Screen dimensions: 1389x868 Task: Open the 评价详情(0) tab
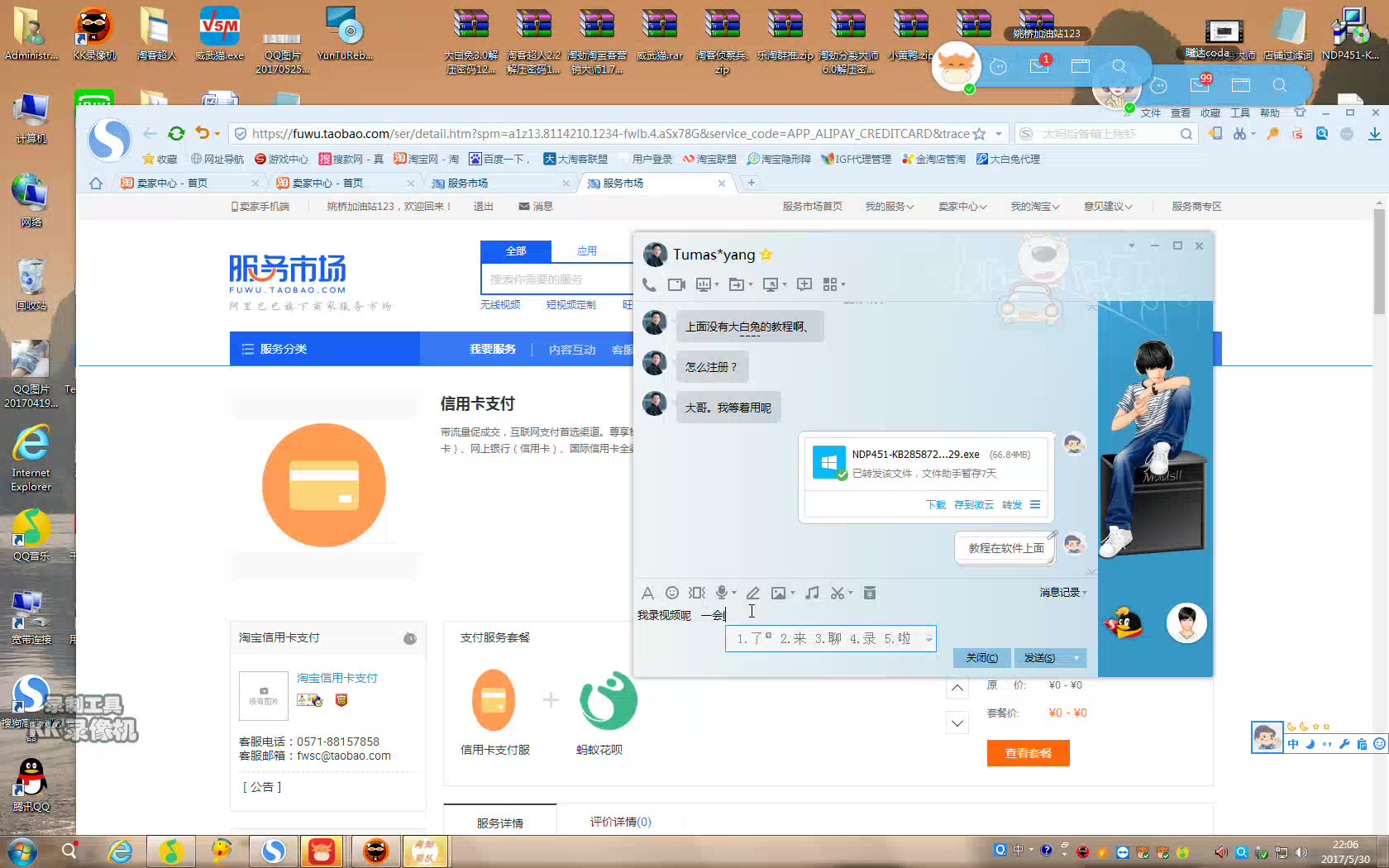point(620,822)
